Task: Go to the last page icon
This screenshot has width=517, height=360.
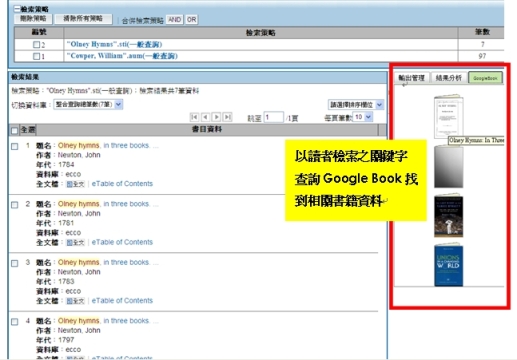Action: (227, 117)
